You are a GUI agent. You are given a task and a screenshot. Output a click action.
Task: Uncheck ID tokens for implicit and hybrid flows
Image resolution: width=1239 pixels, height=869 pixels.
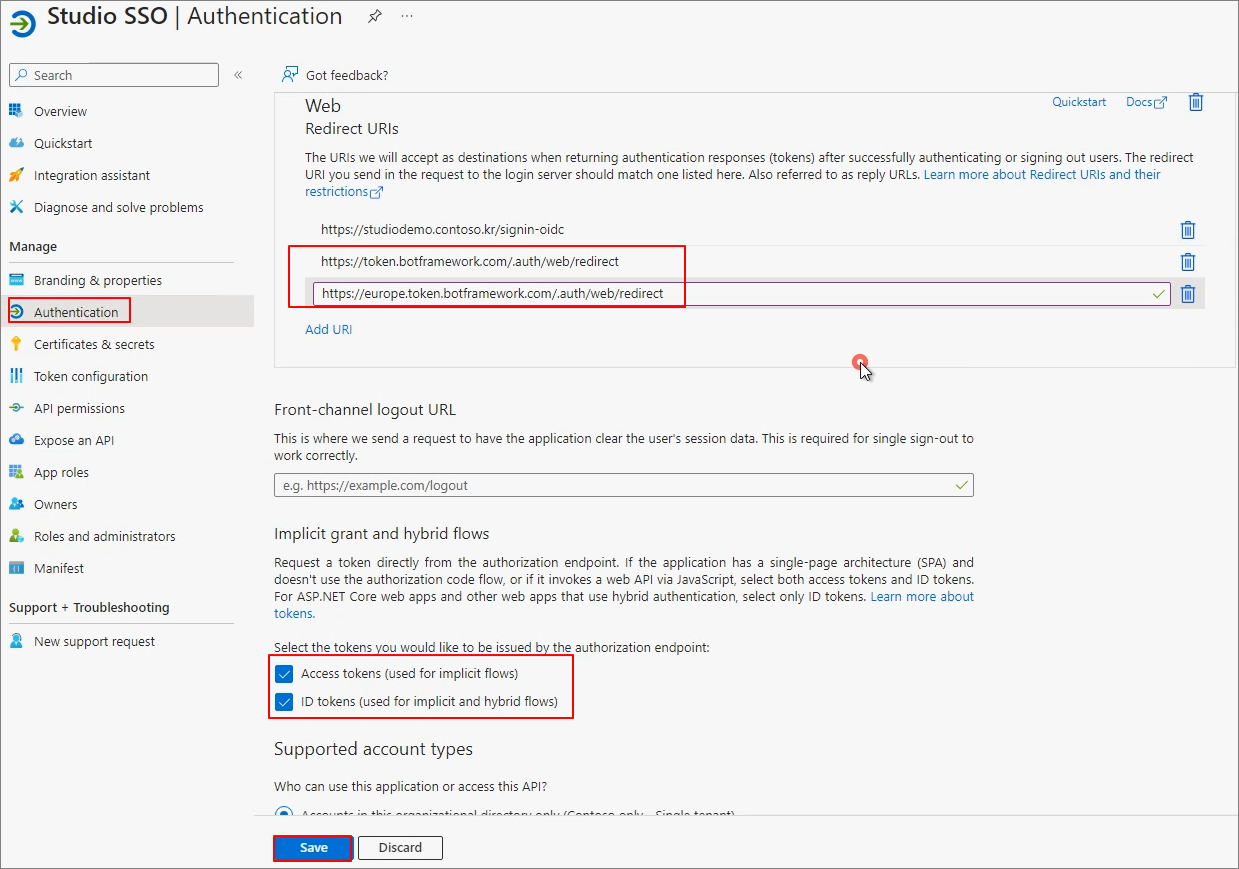point(284,701)
